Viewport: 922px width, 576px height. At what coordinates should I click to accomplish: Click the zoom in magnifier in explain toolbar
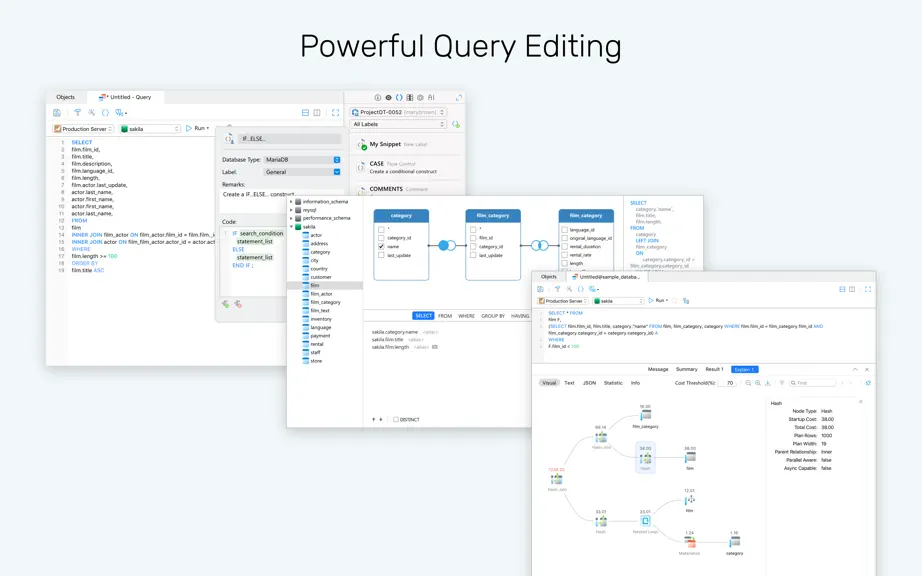[758, 383]
